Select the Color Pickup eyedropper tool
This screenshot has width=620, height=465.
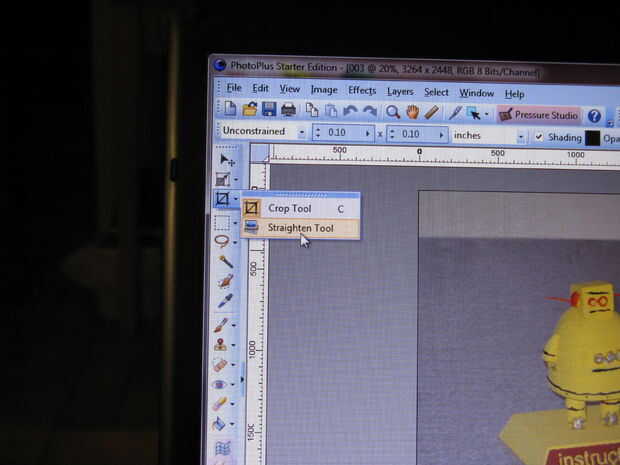coord(225,301)
